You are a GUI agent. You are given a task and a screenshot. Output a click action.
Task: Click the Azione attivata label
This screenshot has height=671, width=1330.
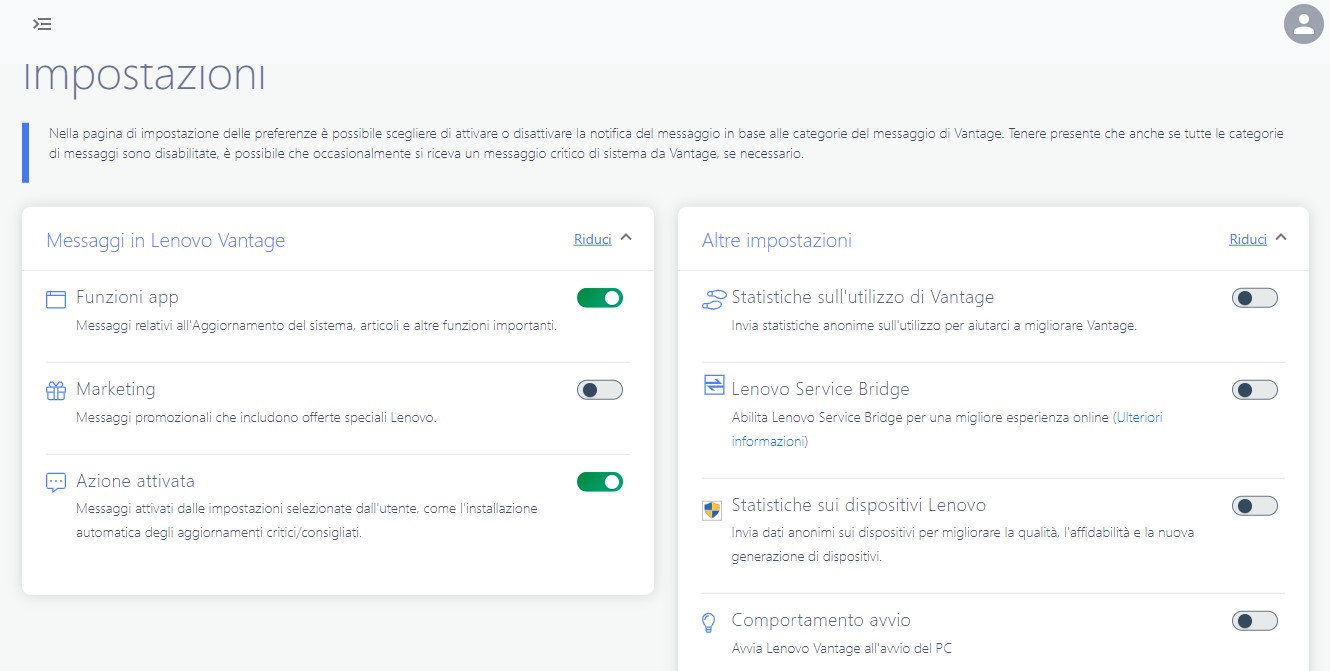(135, 481)
